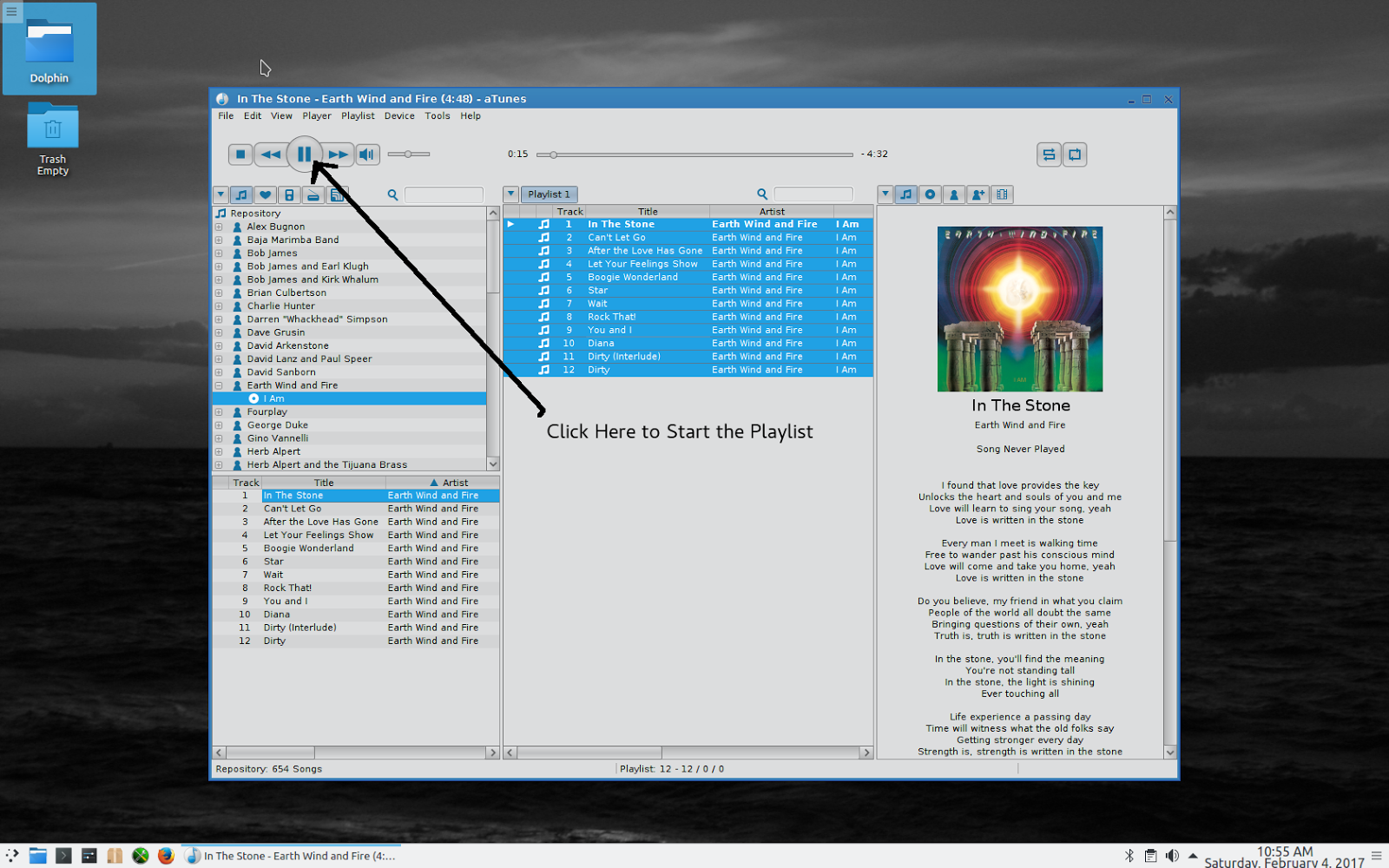Show the Repository music view
The width and height of the screenshot is (1389, 868).
(242, 194)
